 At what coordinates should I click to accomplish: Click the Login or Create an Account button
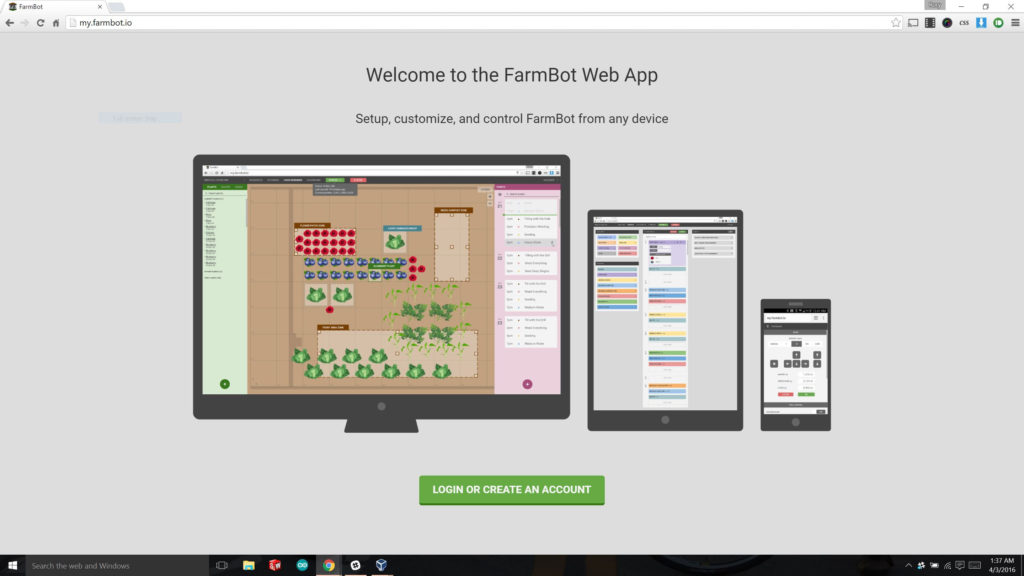[x=511, y=490]
